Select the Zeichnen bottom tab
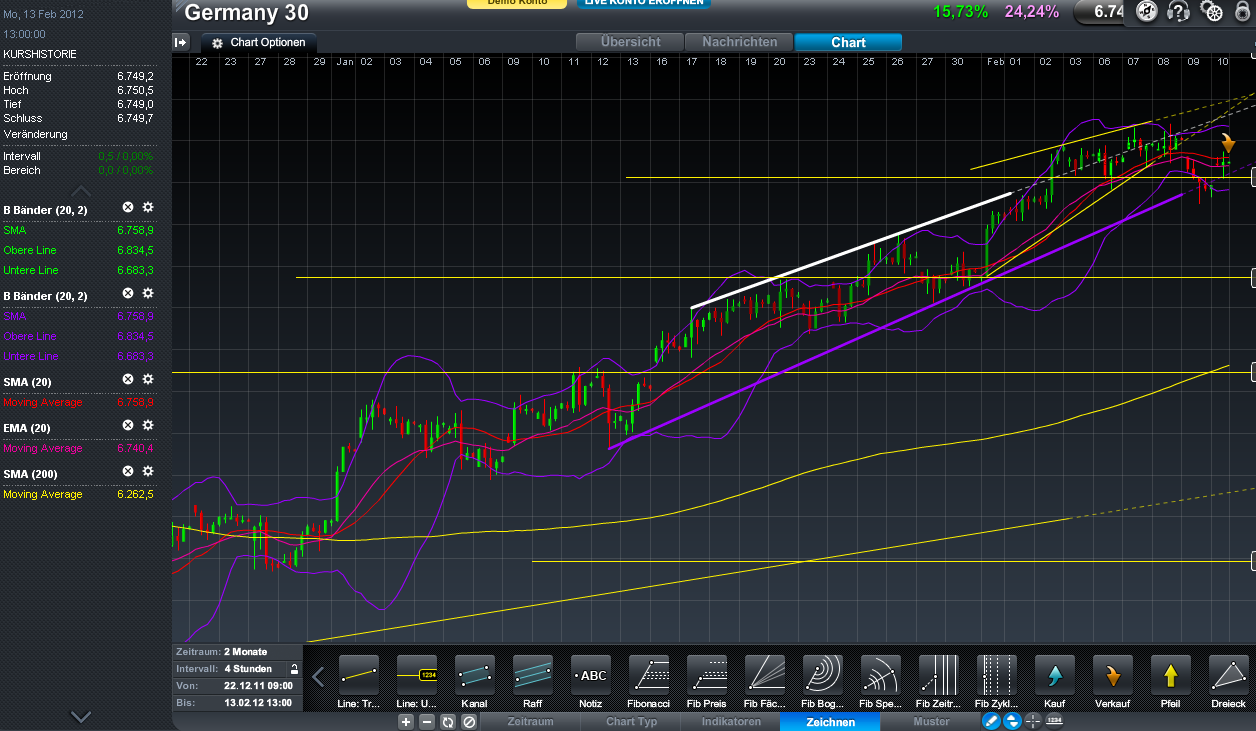Image resolution: width=1256 pixels, height=731 pixels. pos(831,721)
